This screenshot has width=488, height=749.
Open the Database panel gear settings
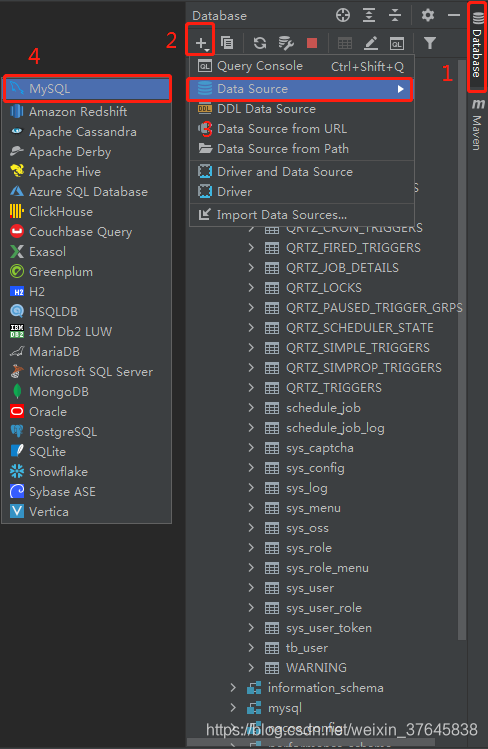click(428, 15)
